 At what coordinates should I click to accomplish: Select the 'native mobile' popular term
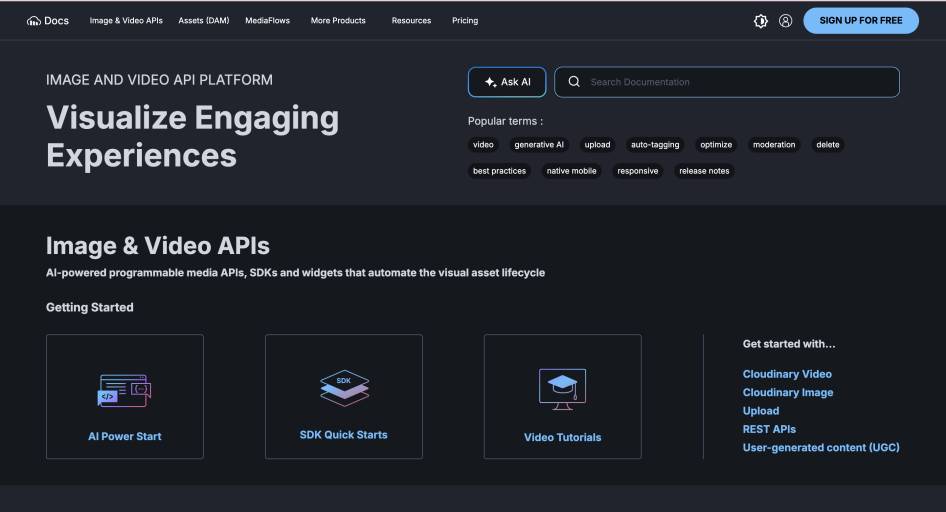coord(571,171)
